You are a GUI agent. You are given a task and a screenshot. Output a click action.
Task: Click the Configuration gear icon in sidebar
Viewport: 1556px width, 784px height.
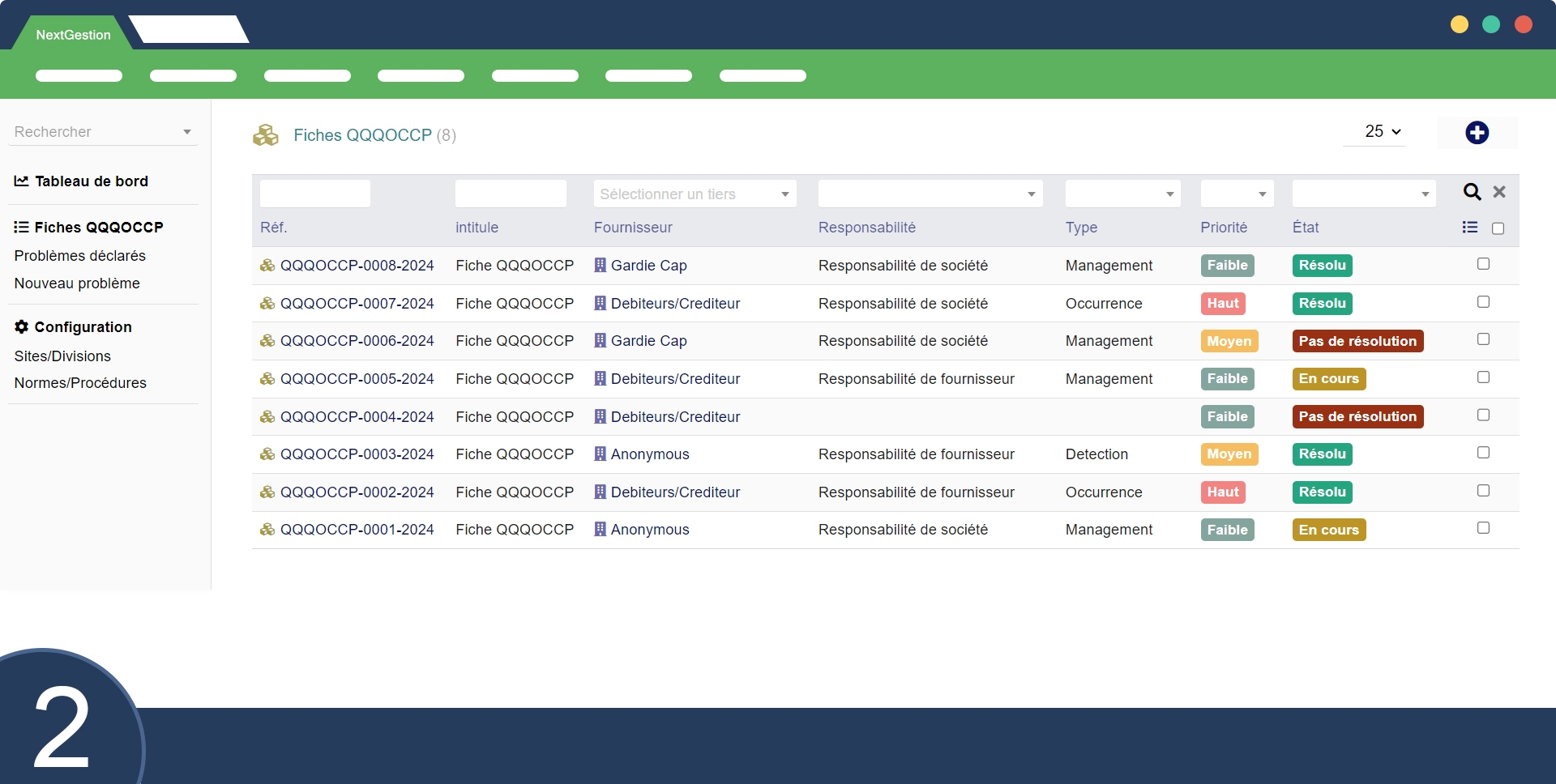click(x=22, y=326)
